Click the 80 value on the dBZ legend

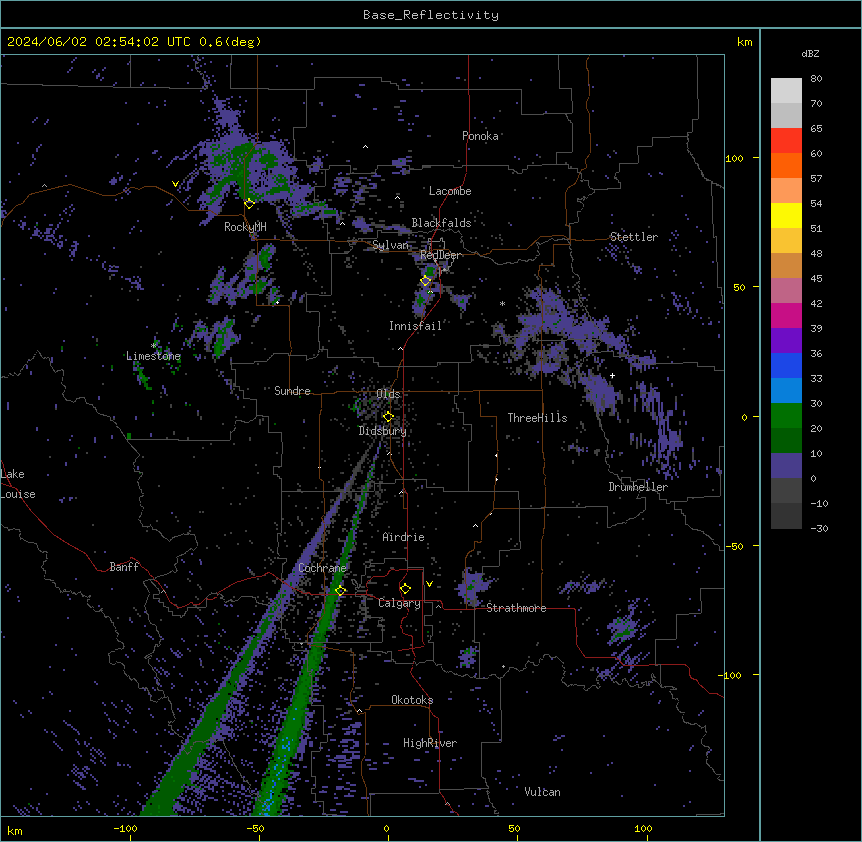point(816,79)
